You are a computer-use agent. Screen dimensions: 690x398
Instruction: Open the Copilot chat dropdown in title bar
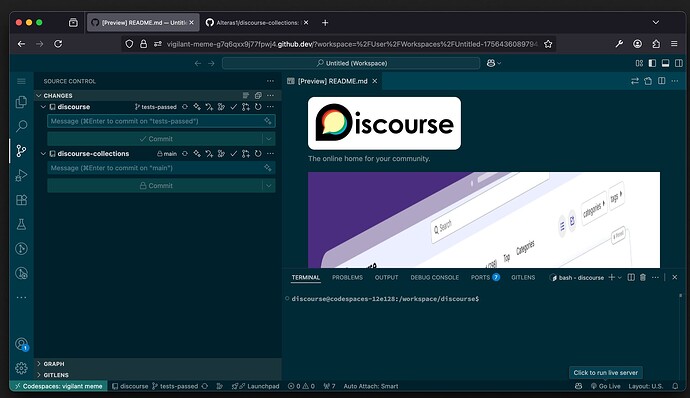coord(494,63)
